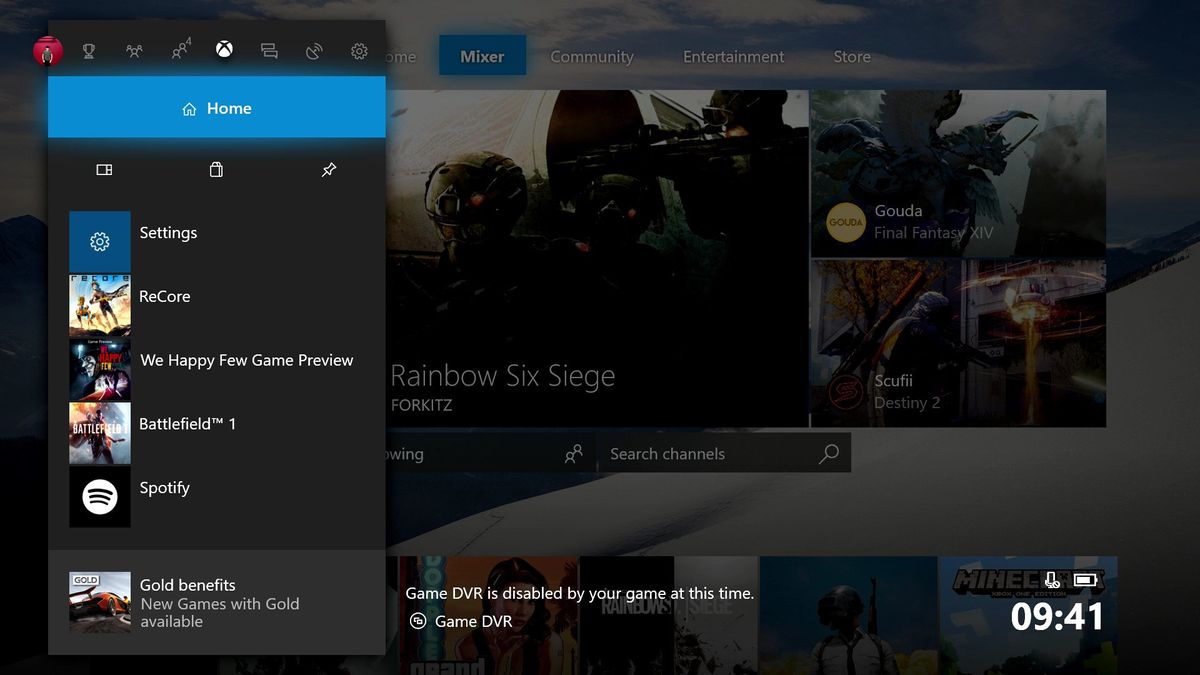Open the pin icon in the guide
Viewport: 1200px width, 675px height.
(329, 170)
